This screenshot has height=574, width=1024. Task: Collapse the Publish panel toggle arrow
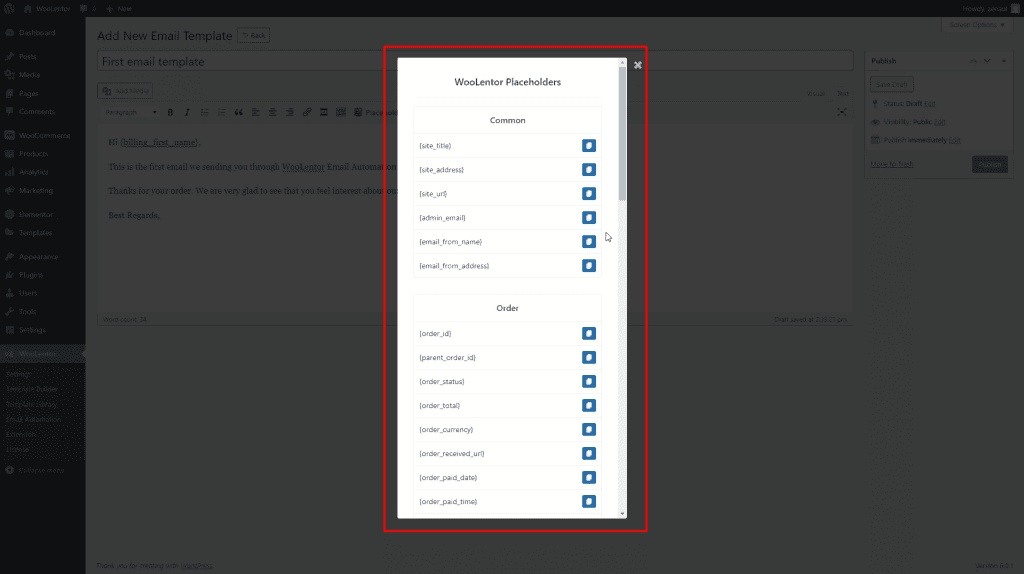click(1003, 62)
